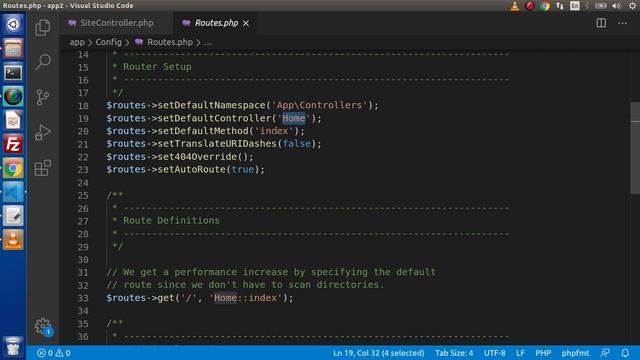Open the Source Control view

point(42,97)
